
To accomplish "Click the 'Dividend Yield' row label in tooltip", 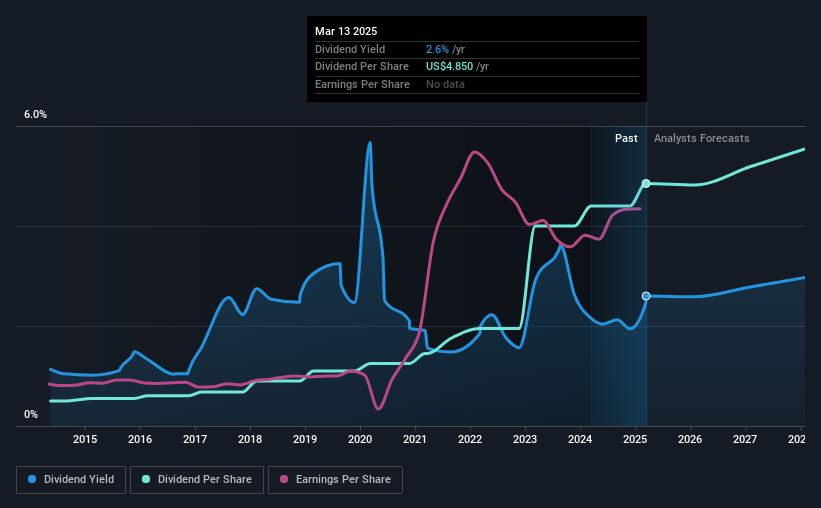I will (350, 49).
